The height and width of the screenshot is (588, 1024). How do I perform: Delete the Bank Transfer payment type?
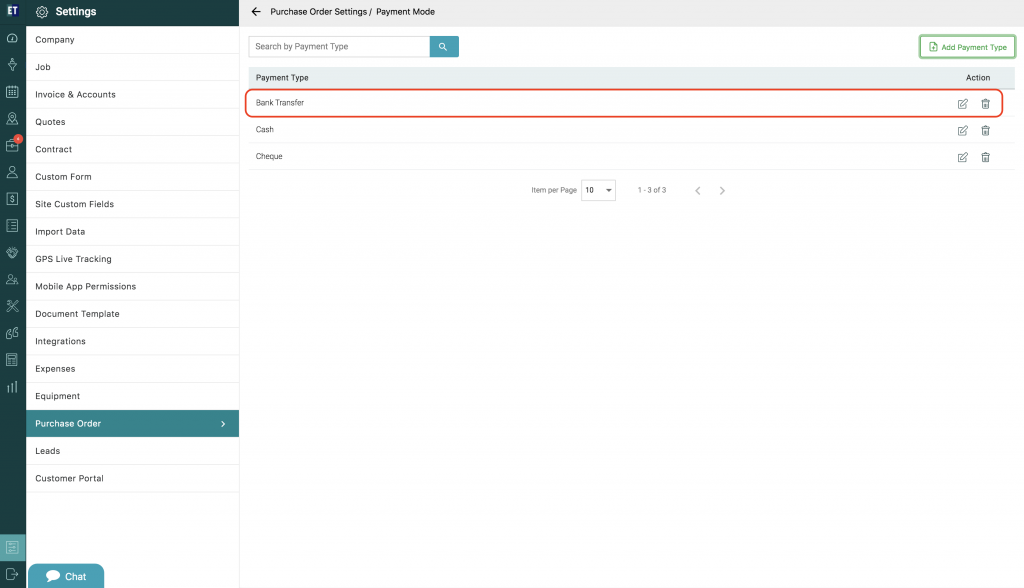tap(985, 103)
